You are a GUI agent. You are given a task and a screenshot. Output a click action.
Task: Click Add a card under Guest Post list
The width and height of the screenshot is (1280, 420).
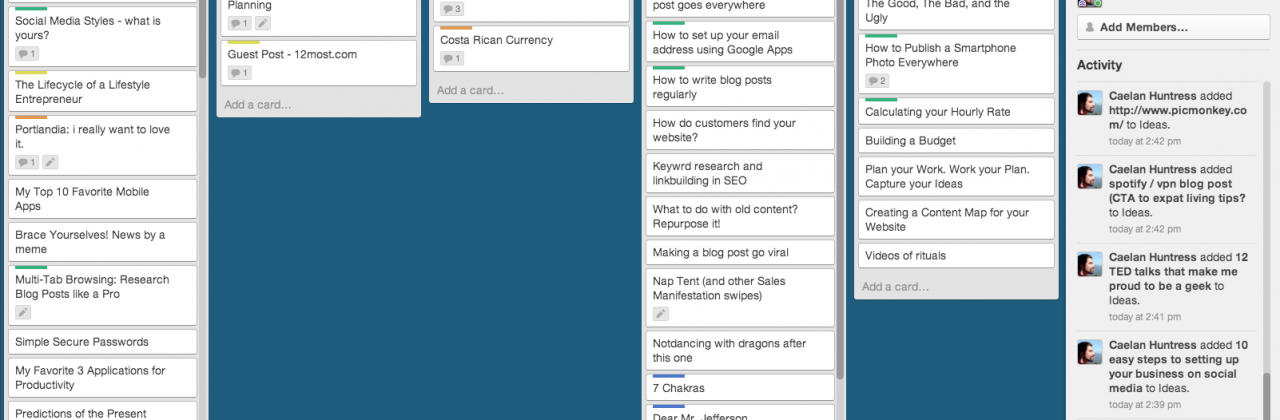click(x=258, y=104)
